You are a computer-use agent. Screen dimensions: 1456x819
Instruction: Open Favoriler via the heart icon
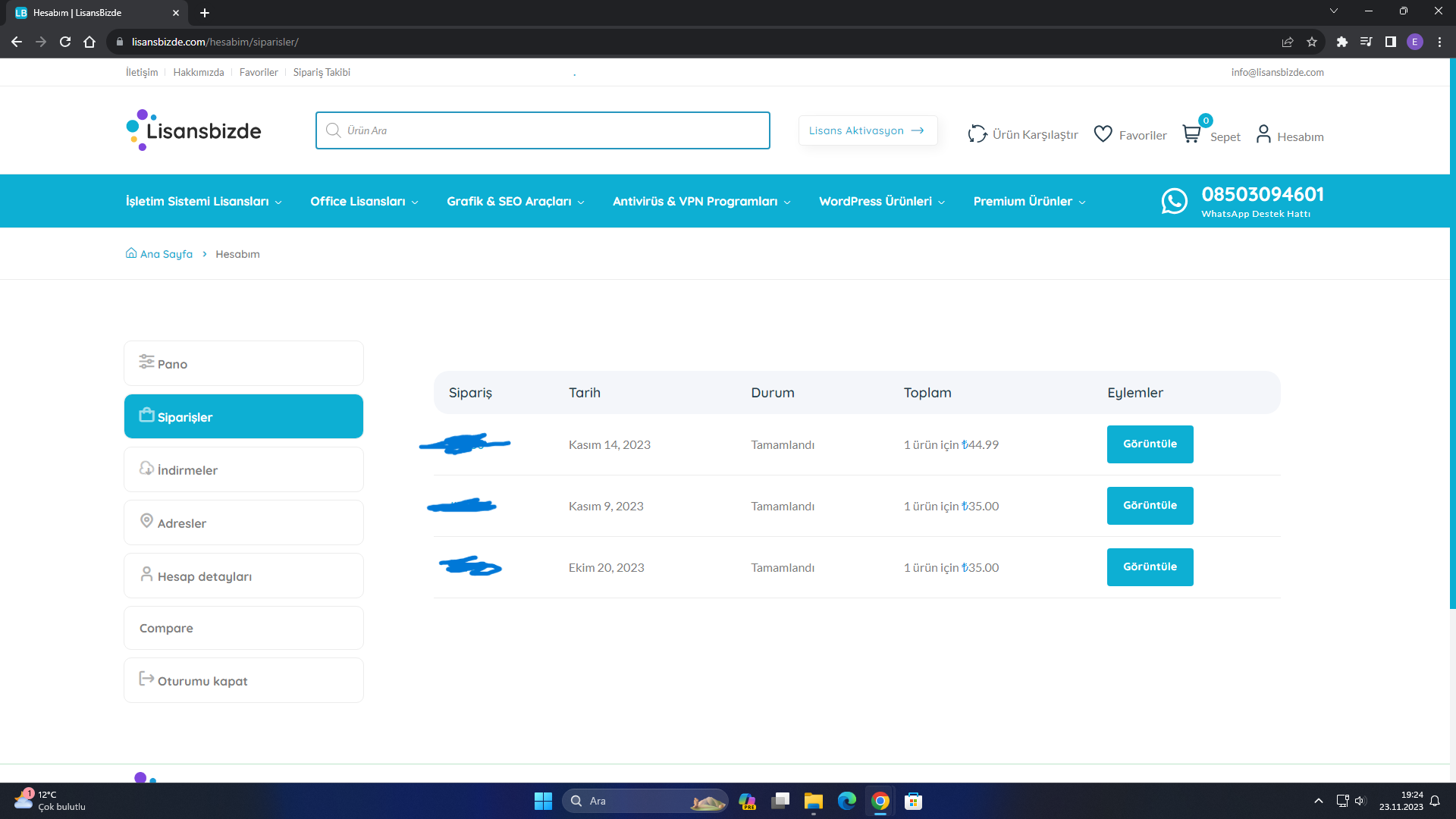(x=1103, y=134)
